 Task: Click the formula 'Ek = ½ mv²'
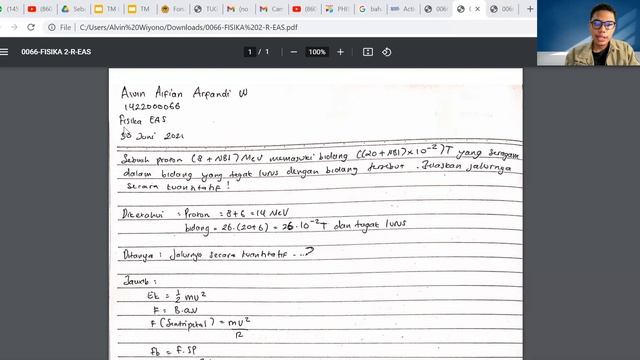pos(177,296)
